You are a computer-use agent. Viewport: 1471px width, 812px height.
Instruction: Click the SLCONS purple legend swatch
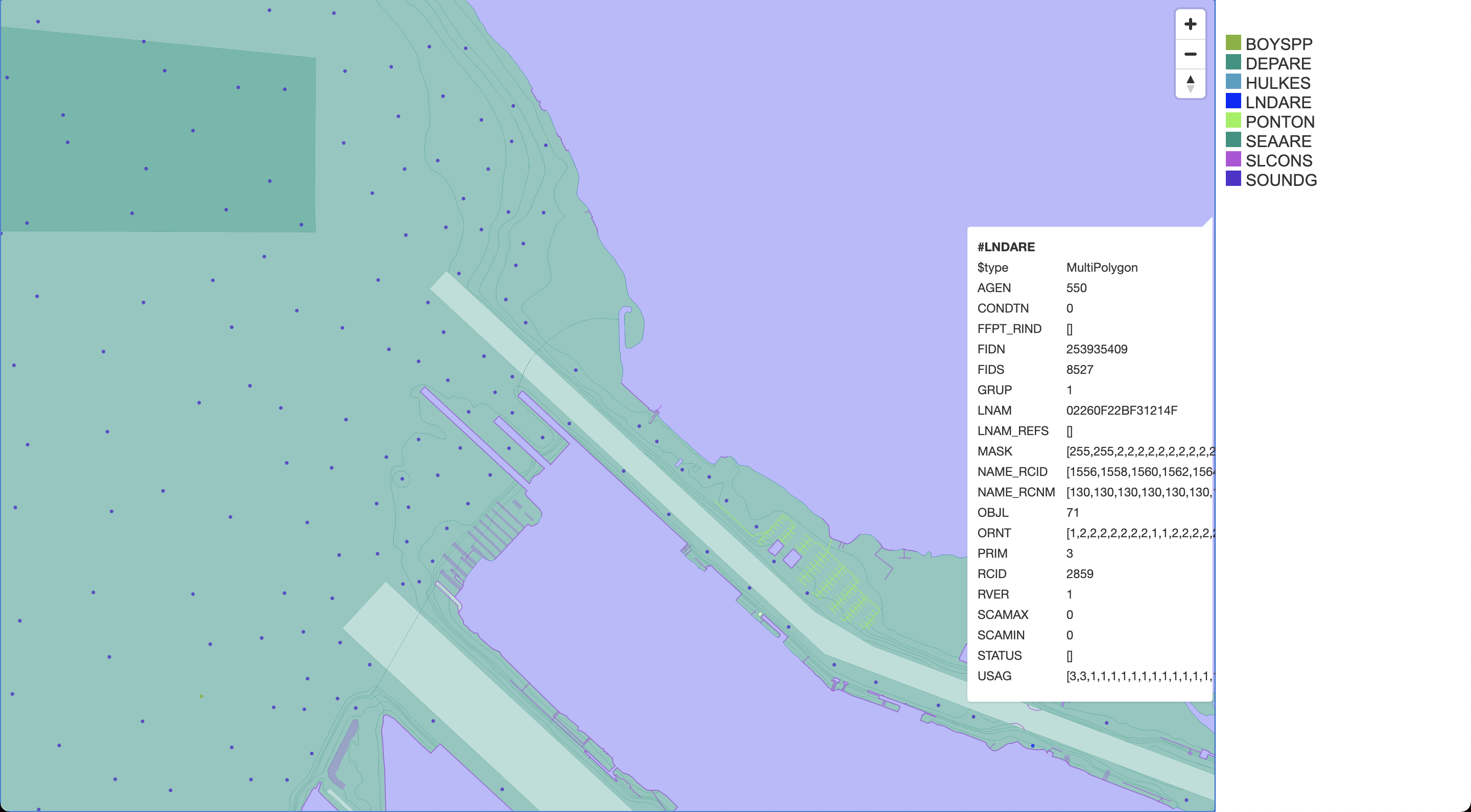[1233, 159]
